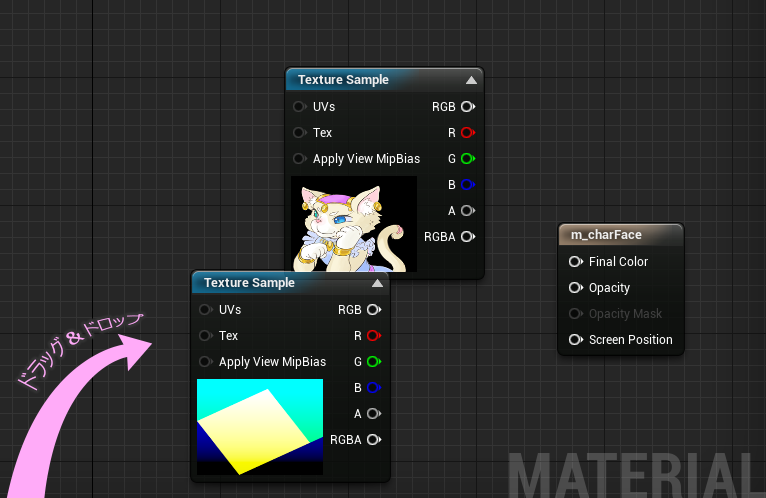Click RGB output pin of cat Texture Sample
Image resolution: width=766 pixels, height=498 pixels.
(x=468, y=107)
